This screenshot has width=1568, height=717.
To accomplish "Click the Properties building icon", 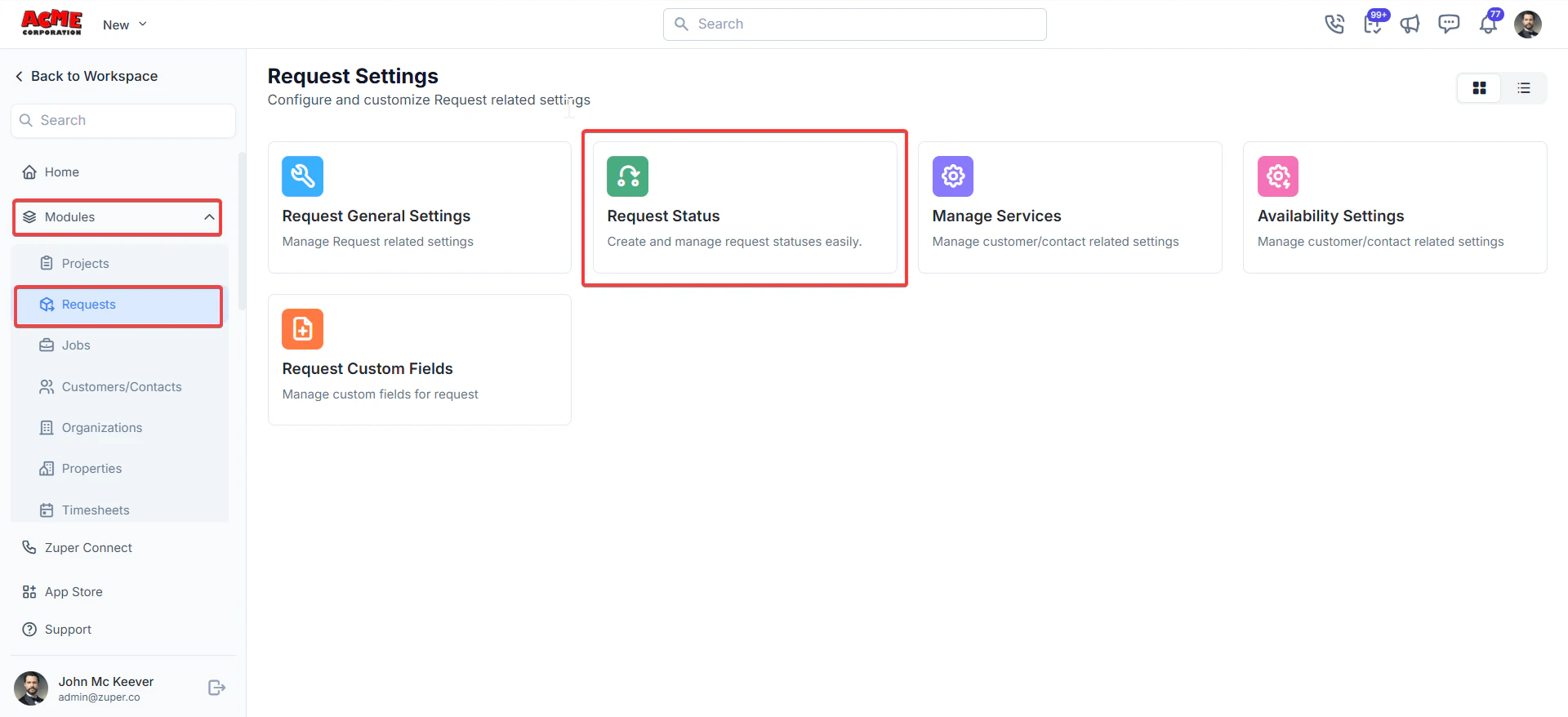I will click(x=47, y=469).
